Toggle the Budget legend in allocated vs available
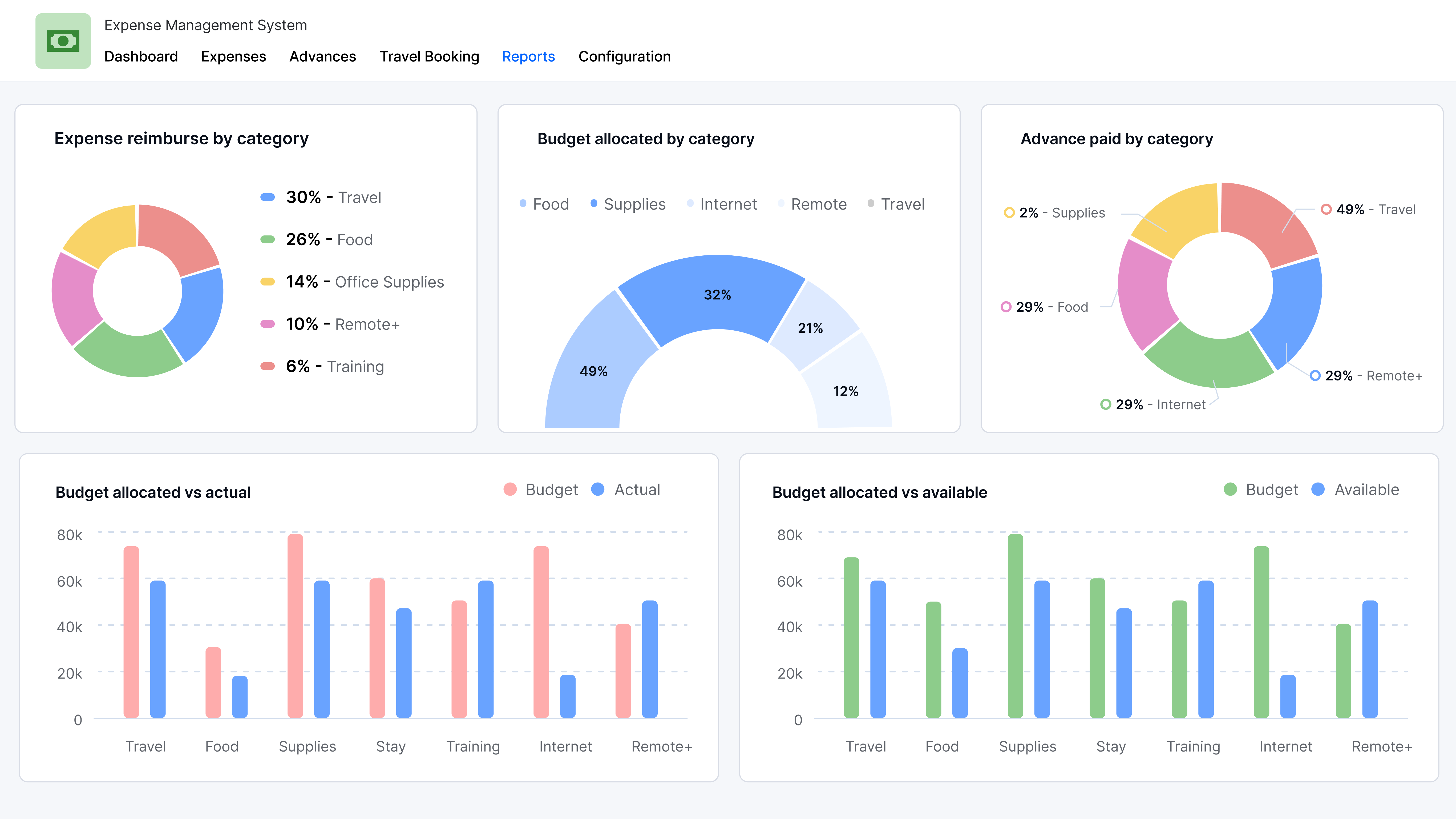Image resolution: width=1456 pixels, height=819 pixels. pos(1260,489)
